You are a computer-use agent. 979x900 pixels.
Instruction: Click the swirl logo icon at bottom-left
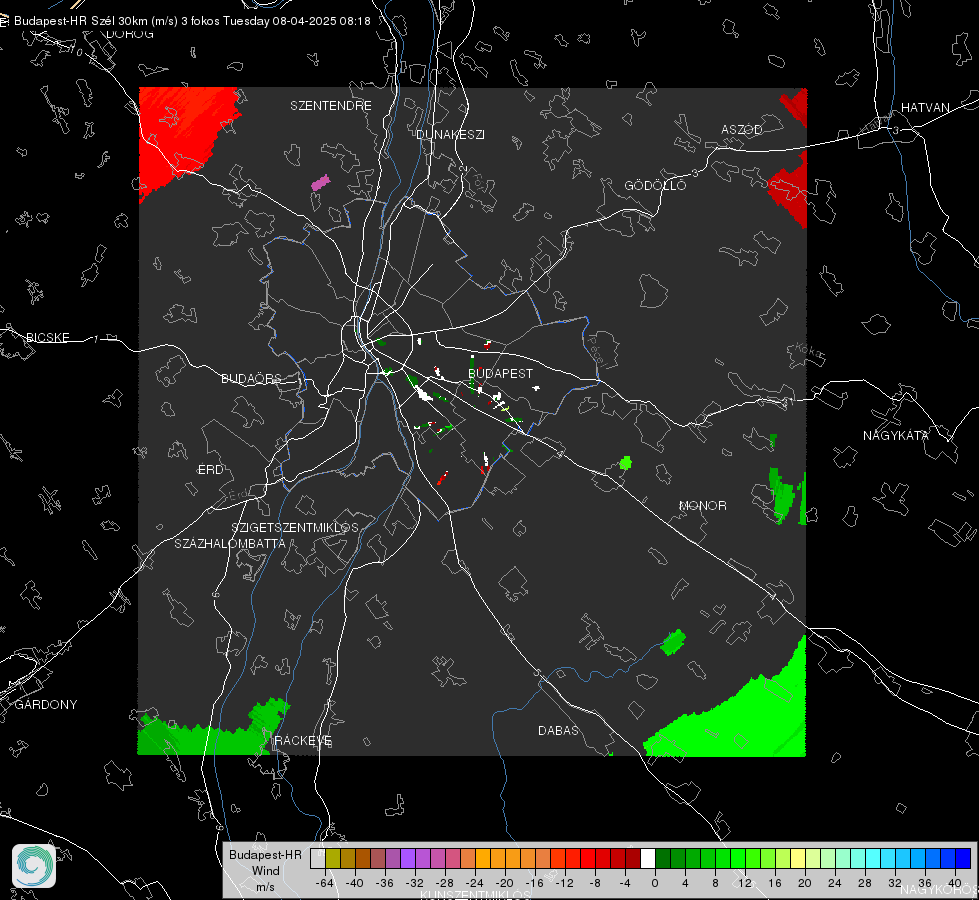click(34, 866)
